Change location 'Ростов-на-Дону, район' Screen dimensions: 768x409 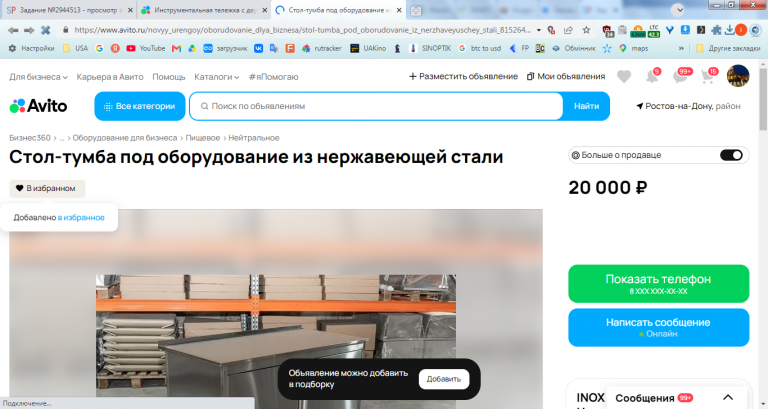click(688, 106)
